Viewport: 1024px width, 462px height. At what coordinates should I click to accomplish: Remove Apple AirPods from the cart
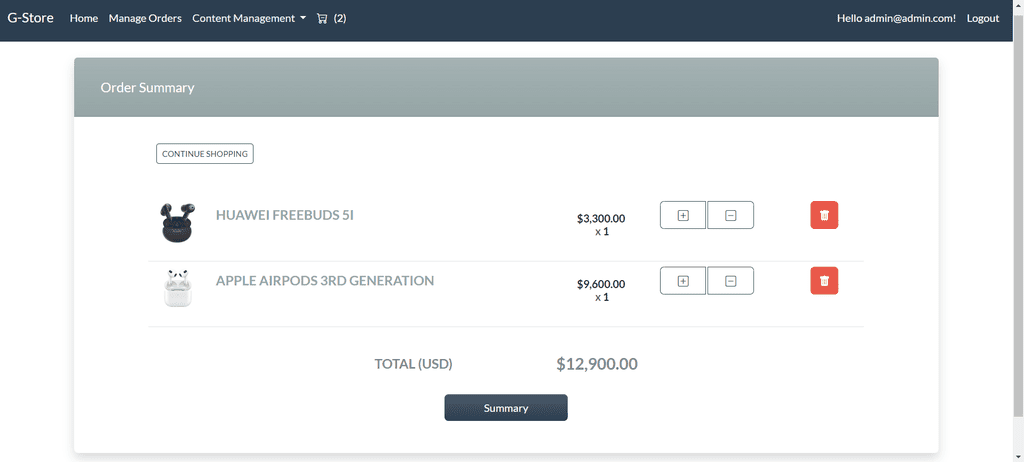click(x=824, y=281)
